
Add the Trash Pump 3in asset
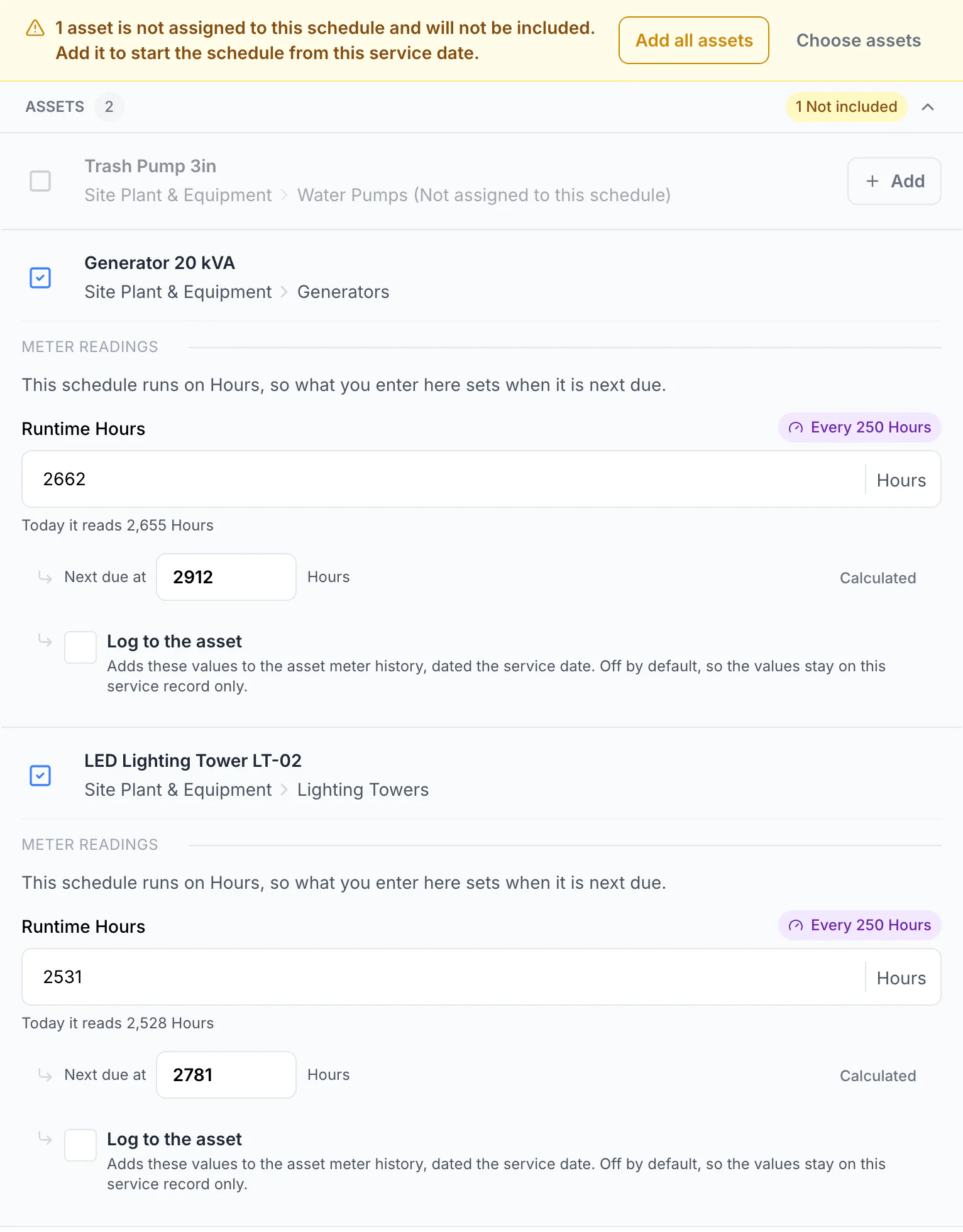(894, 181)
